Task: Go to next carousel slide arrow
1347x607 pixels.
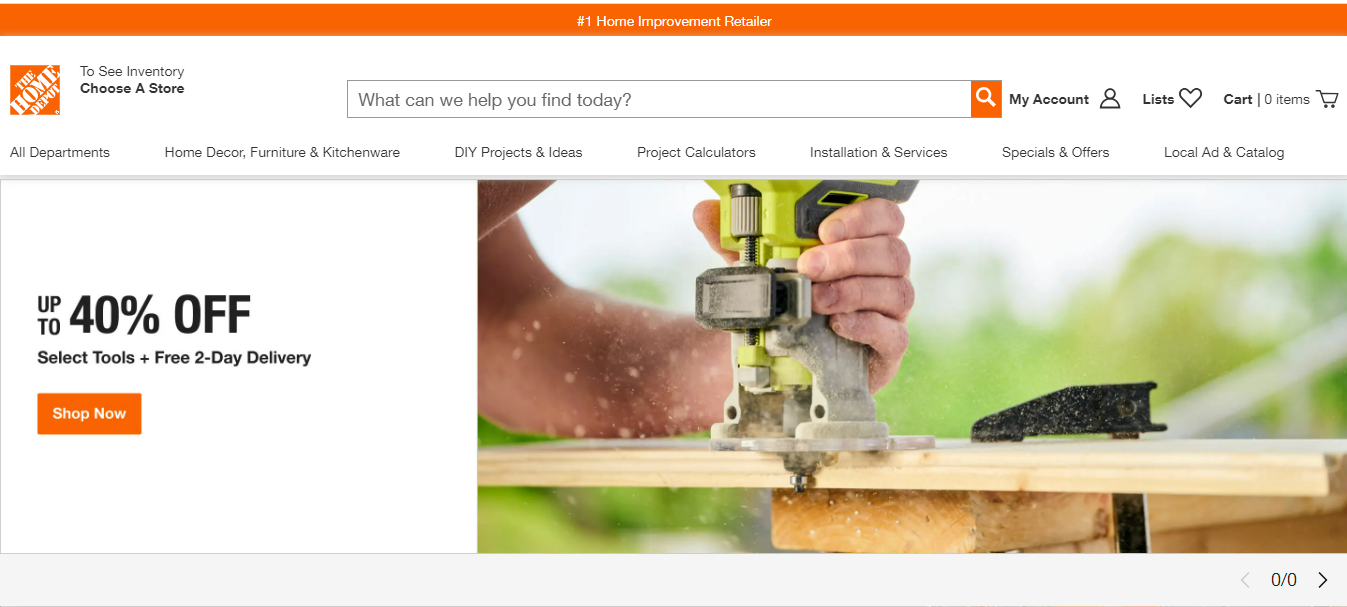Action: click(1323, 580)
